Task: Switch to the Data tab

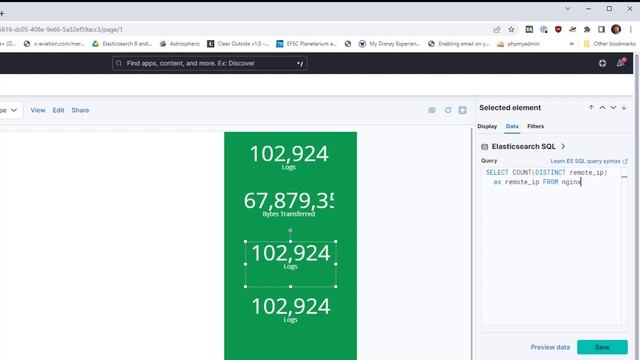Action: pyautogui.click(x=512, y=127)
